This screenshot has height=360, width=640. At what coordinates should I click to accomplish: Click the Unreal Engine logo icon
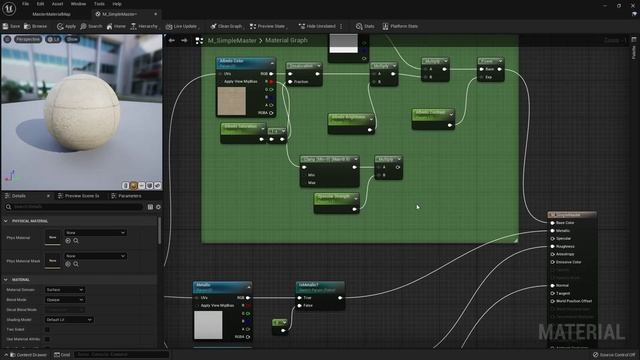click(9, 8)
